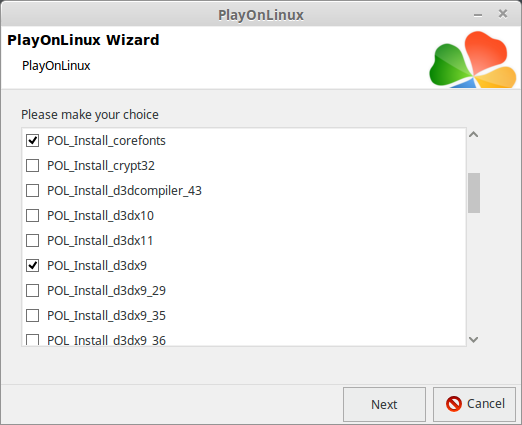The image size is (522, 425).
Task: Click the POL_Install_d3dx9_35 list label
Action: [106, 316]
